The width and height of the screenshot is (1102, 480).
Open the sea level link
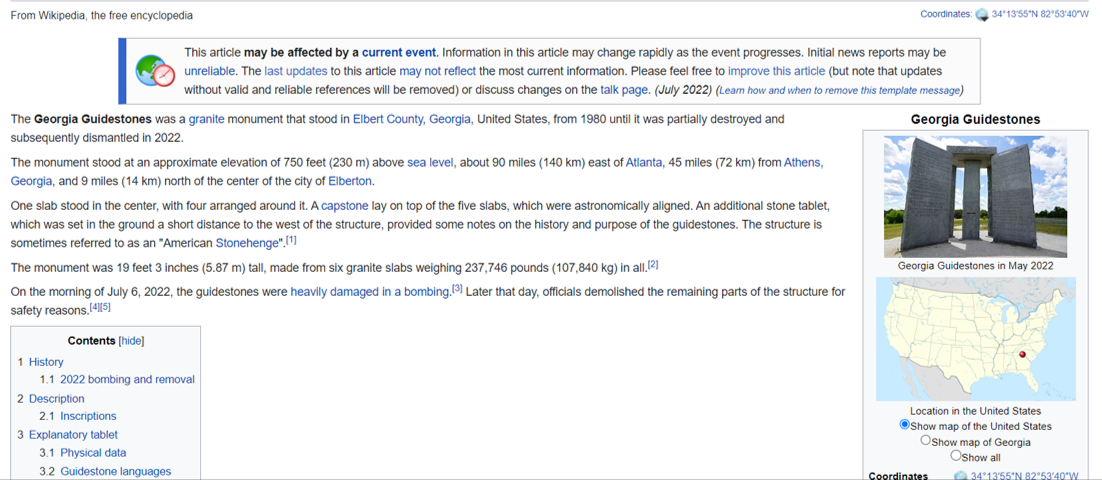coord(431,163)
